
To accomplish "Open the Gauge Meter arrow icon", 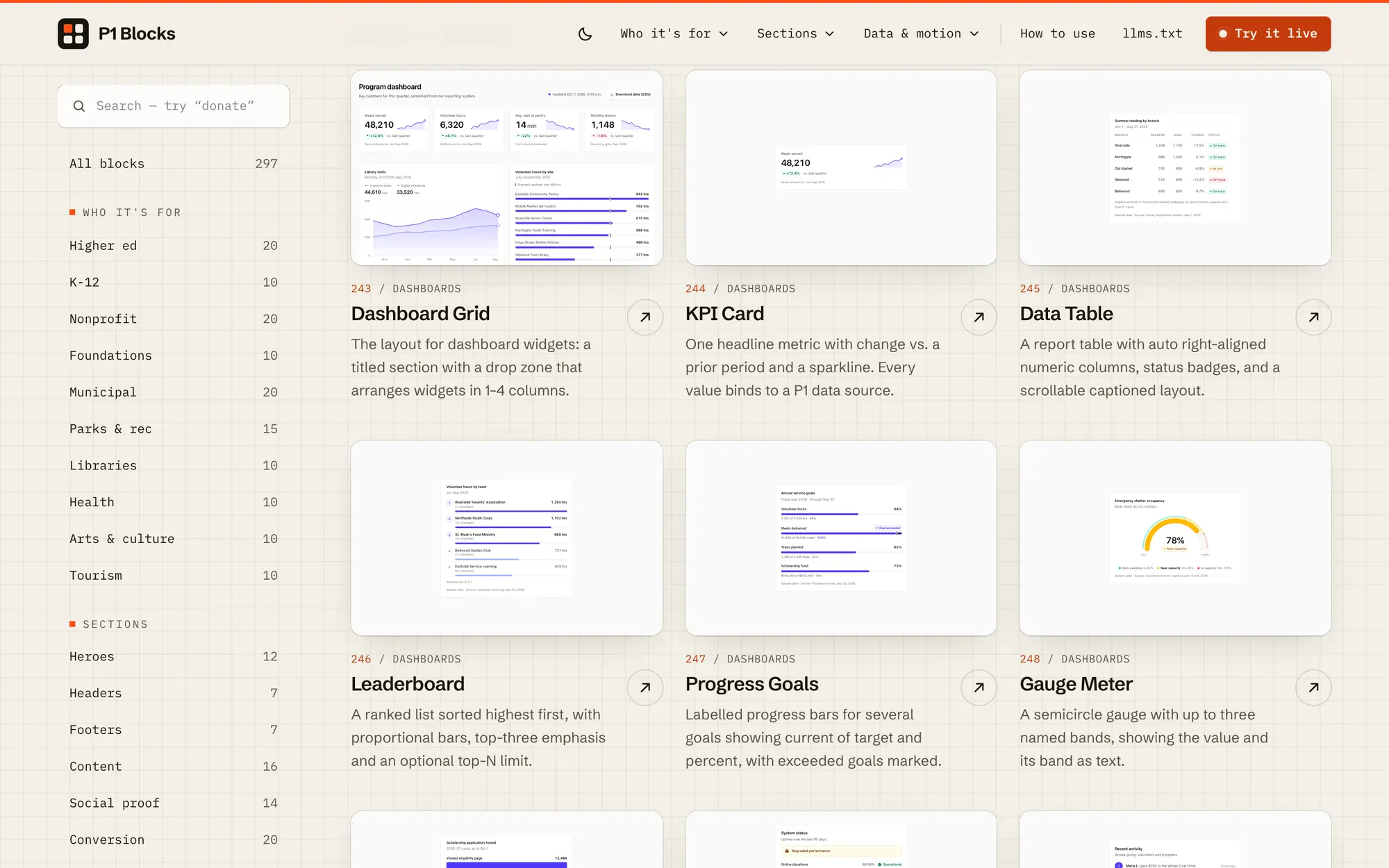I will (1313, 687).
